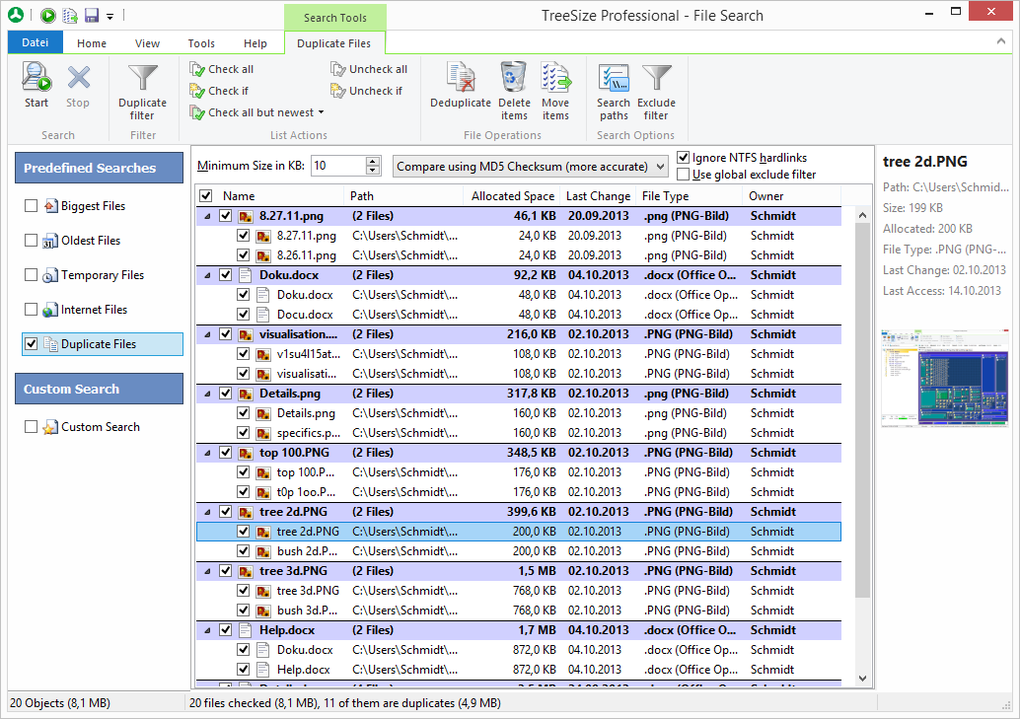Collapse the Help.docx group

coord(208,631)
